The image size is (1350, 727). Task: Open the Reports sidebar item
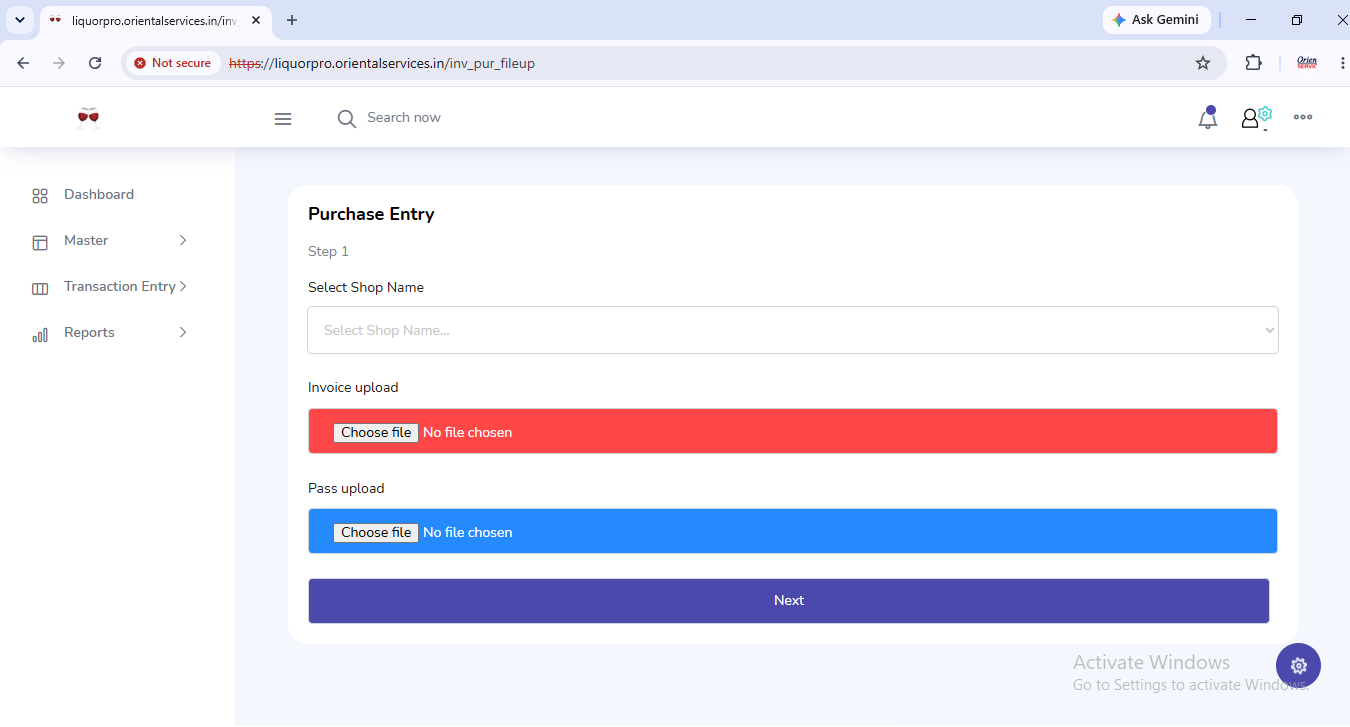click(89, 333)
